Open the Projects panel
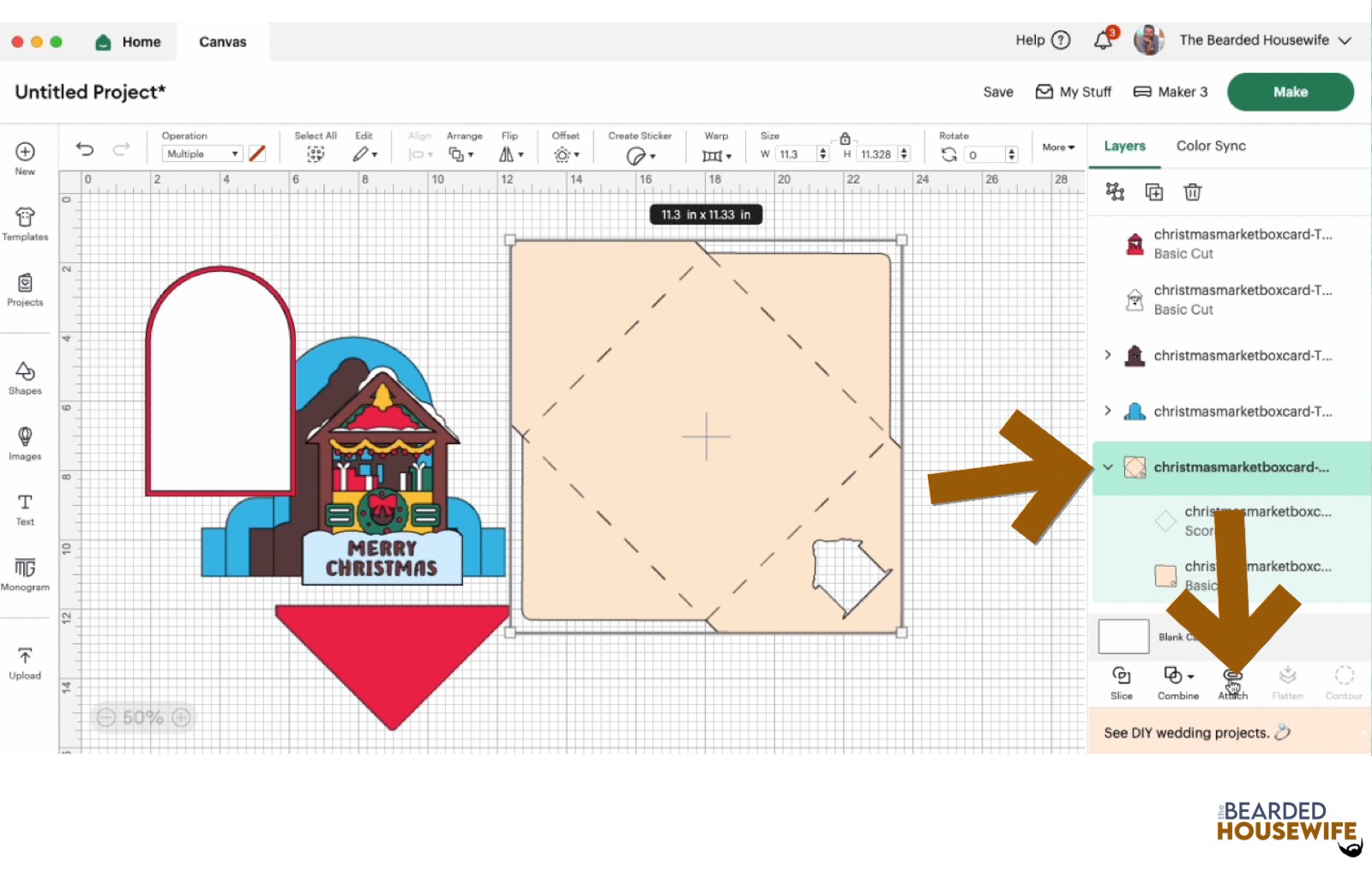This screenshot has width=1372, height=872. (x=25, y=290)
